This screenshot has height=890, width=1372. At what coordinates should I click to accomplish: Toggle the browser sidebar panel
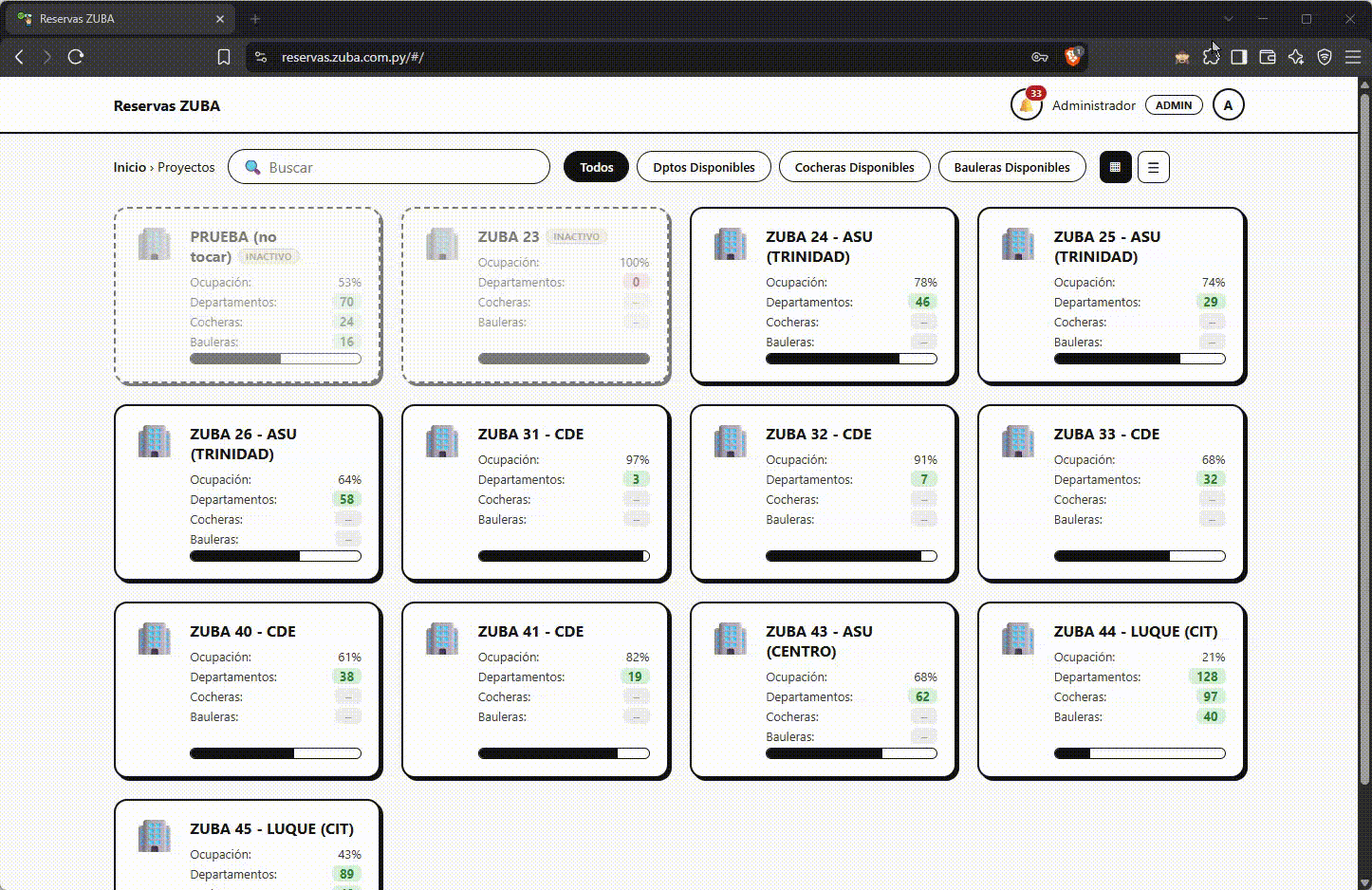[1238, 57]
